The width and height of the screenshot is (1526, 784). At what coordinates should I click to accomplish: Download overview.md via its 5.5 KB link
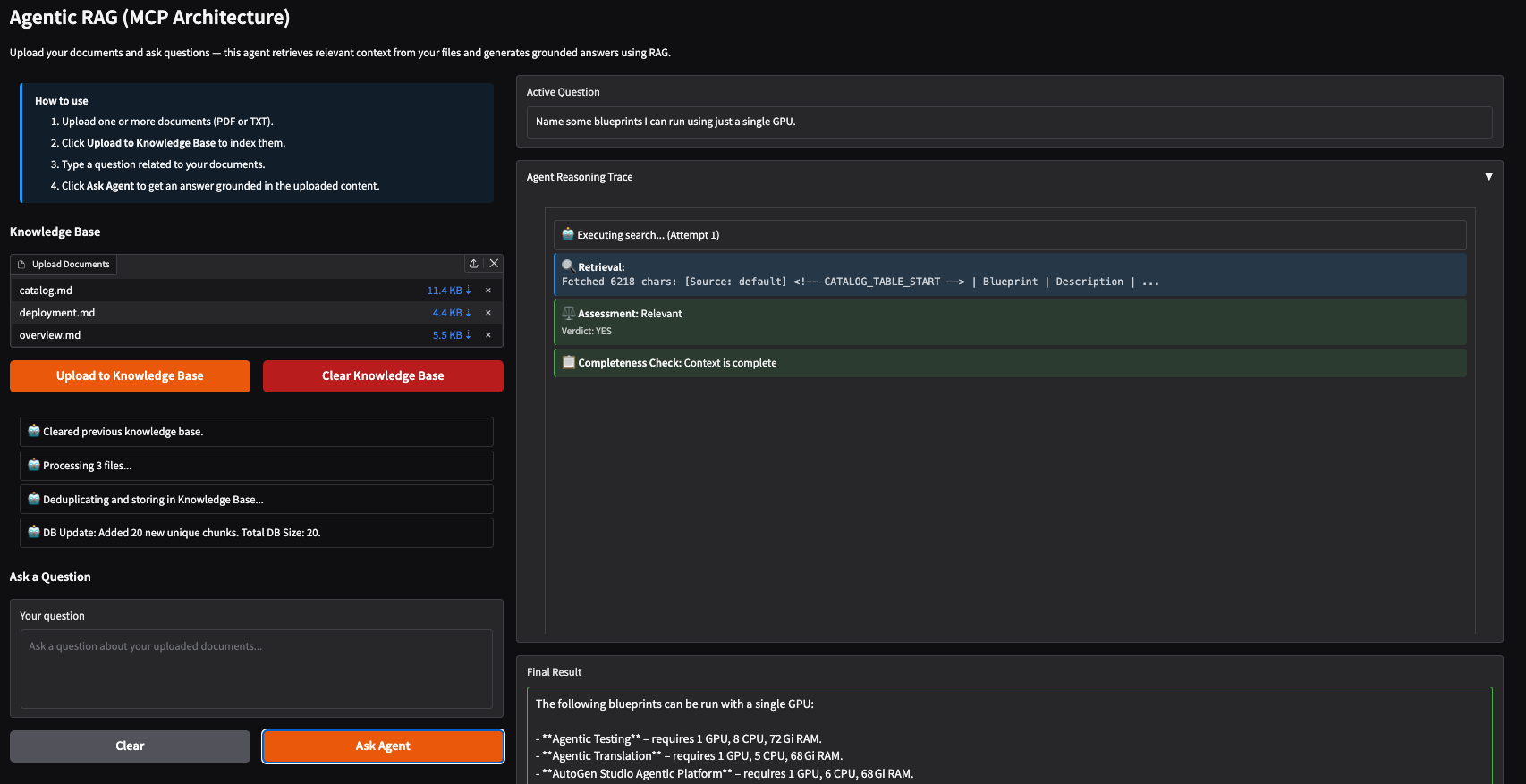[x=452, y=335]
